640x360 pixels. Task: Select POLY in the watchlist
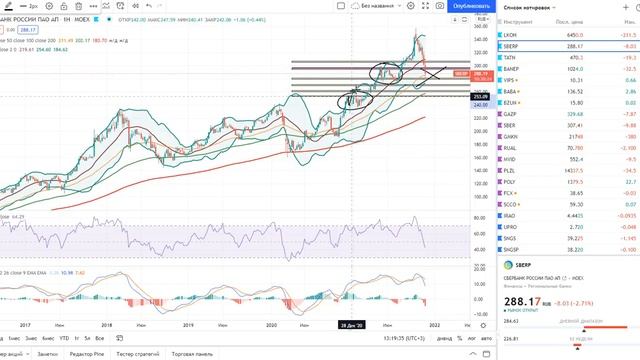point(568,182)
